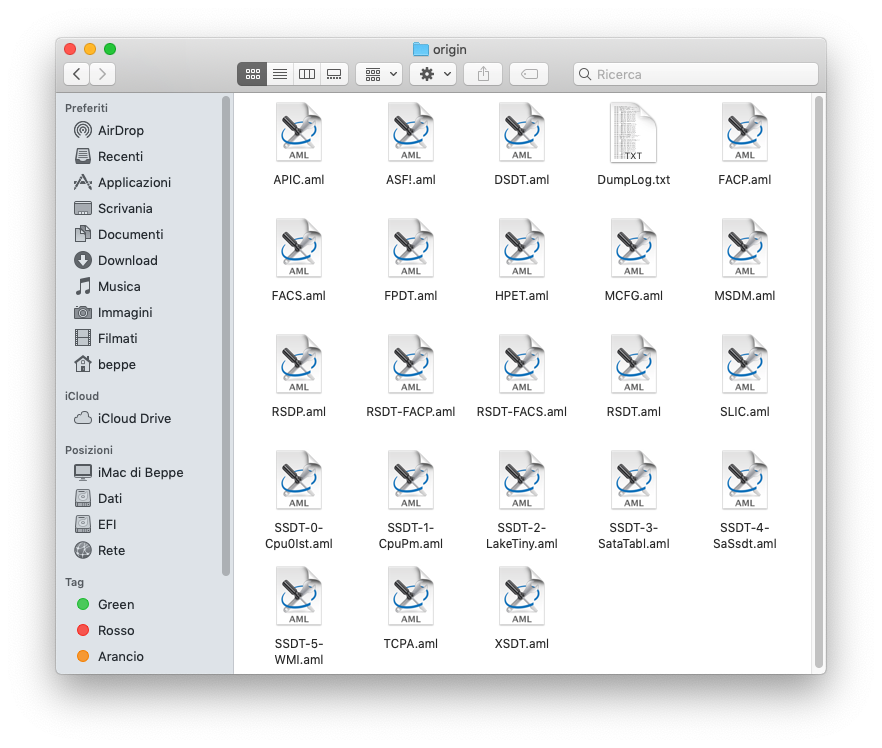Switch to icon view mode
Image resolution: width=882 pixels, height=748 pixels.
(253, 74)
